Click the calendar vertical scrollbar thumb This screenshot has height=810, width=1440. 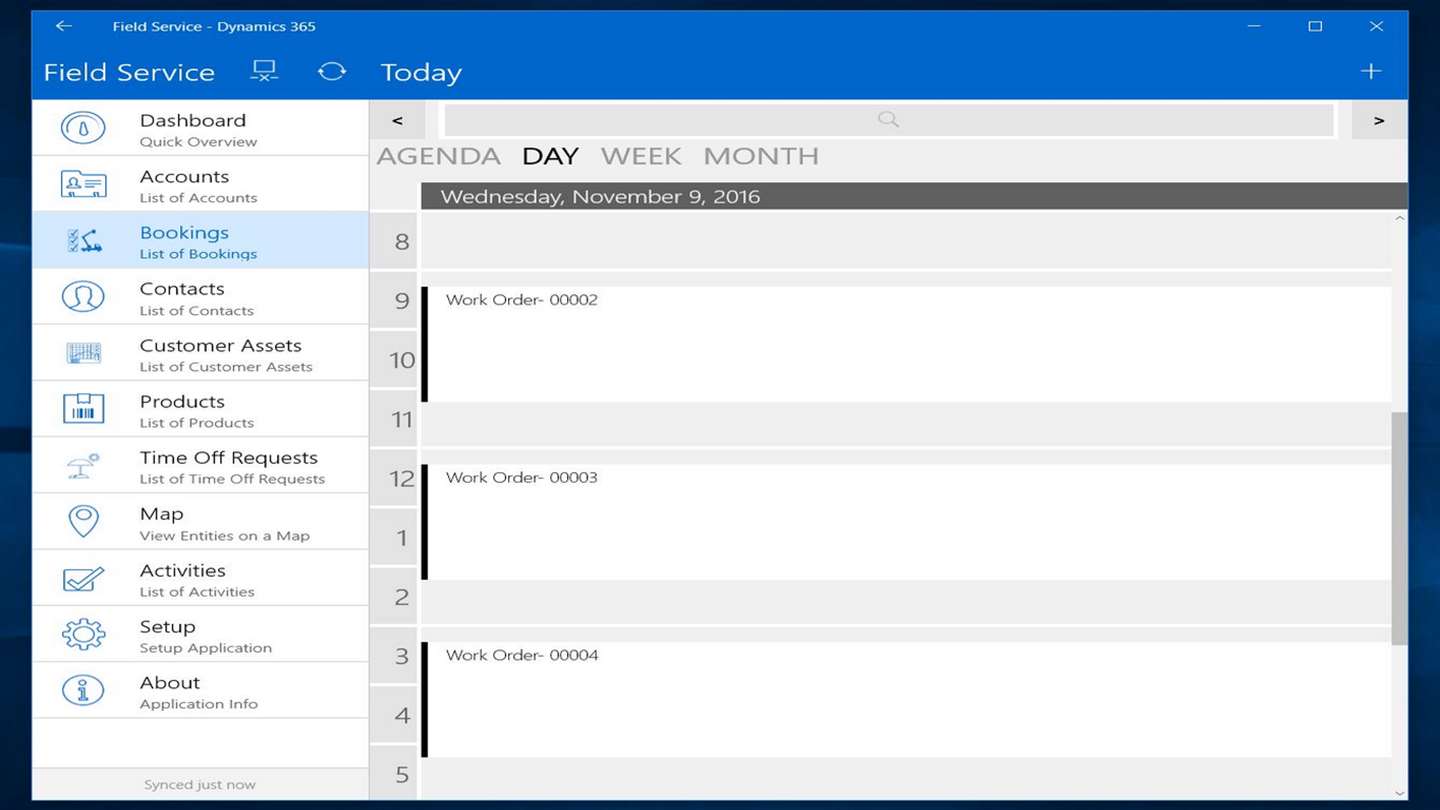tap(1399, 529)
